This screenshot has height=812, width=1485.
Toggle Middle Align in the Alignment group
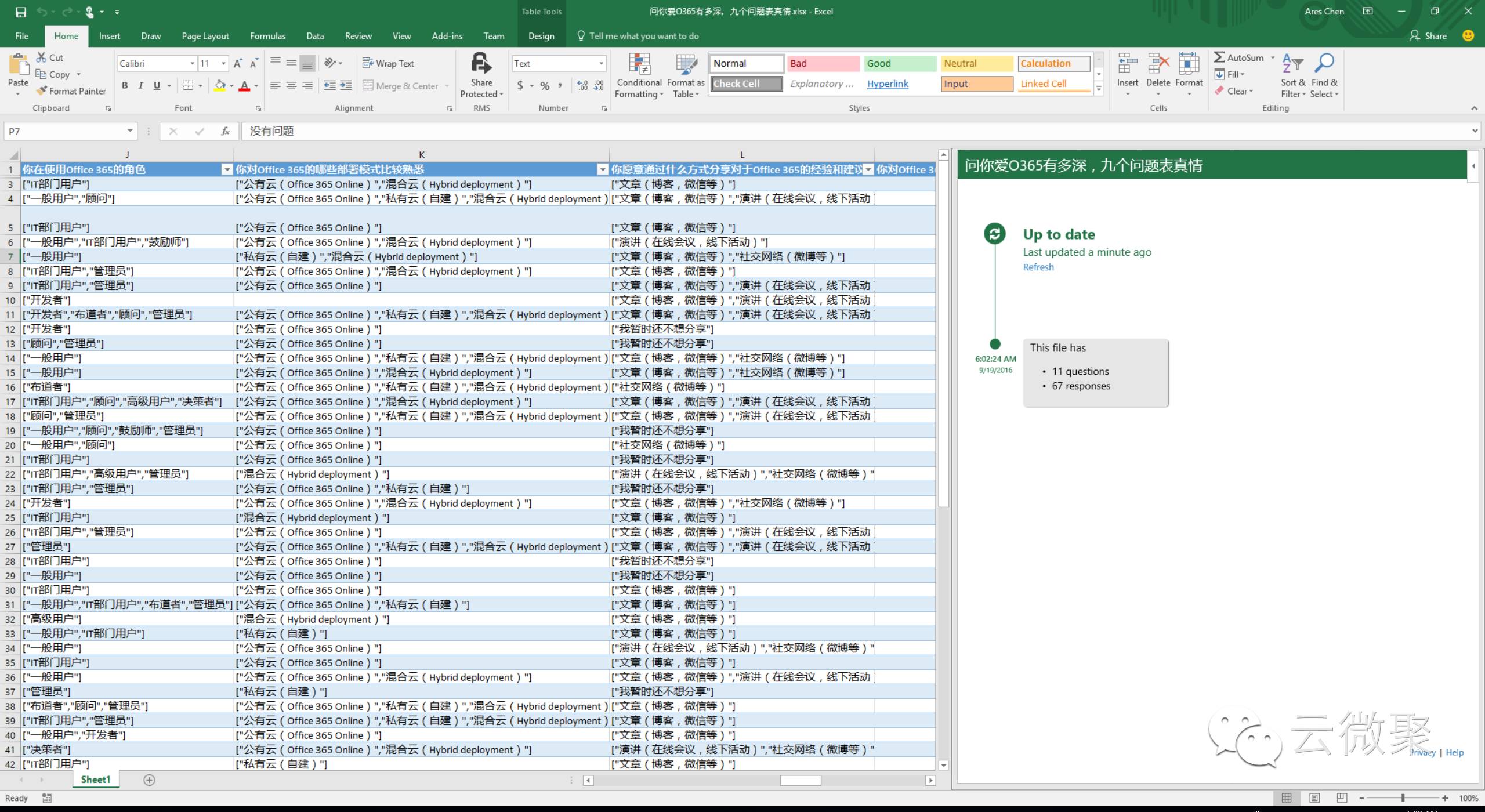pos(292,63)
